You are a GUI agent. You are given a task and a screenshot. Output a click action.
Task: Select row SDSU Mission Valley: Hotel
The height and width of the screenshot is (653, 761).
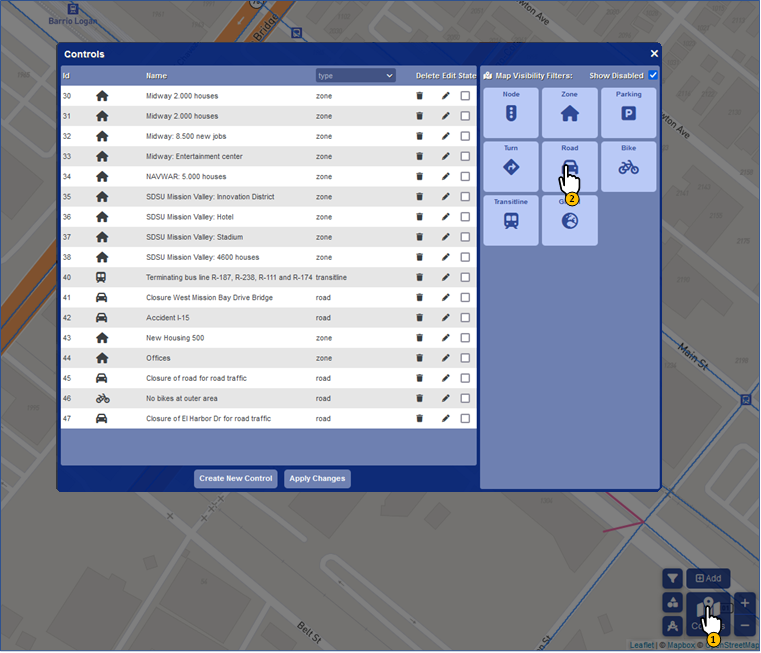pos(268,217)
